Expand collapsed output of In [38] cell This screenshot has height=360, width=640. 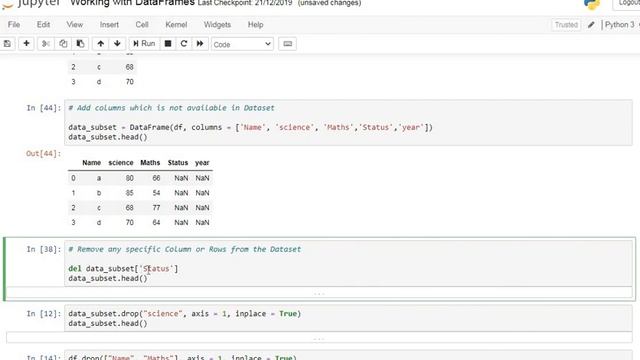(319, 293)
